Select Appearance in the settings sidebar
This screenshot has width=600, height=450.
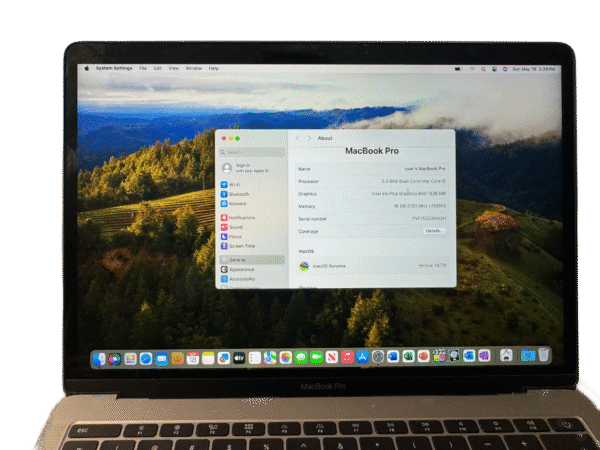(238, 269)
